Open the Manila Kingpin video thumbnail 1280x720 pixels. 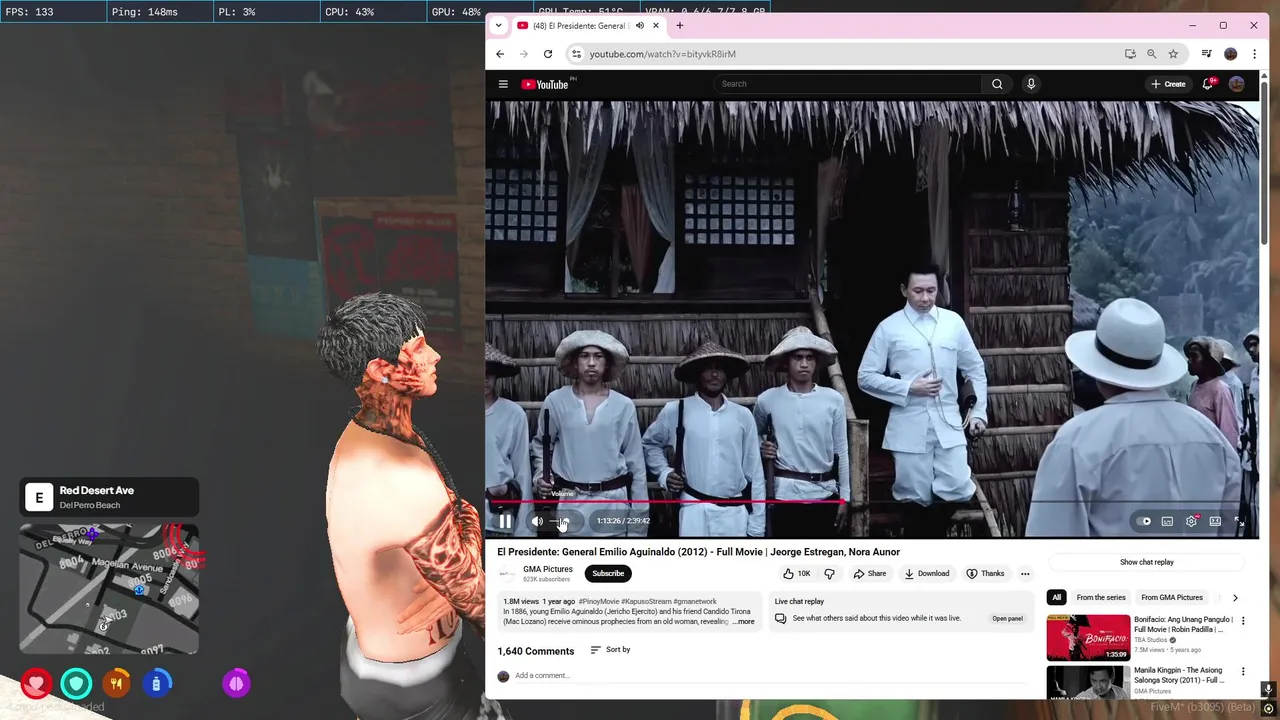1088,682
